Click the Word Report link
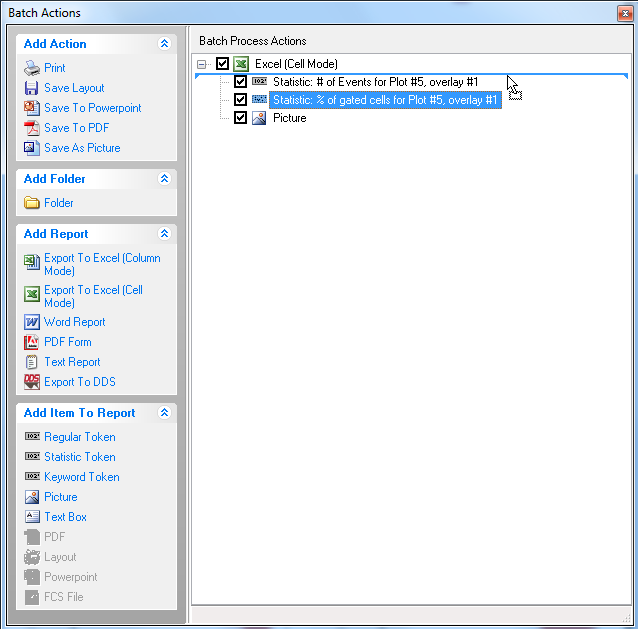Viewport: 638px width, 629px height. point(74,322)
